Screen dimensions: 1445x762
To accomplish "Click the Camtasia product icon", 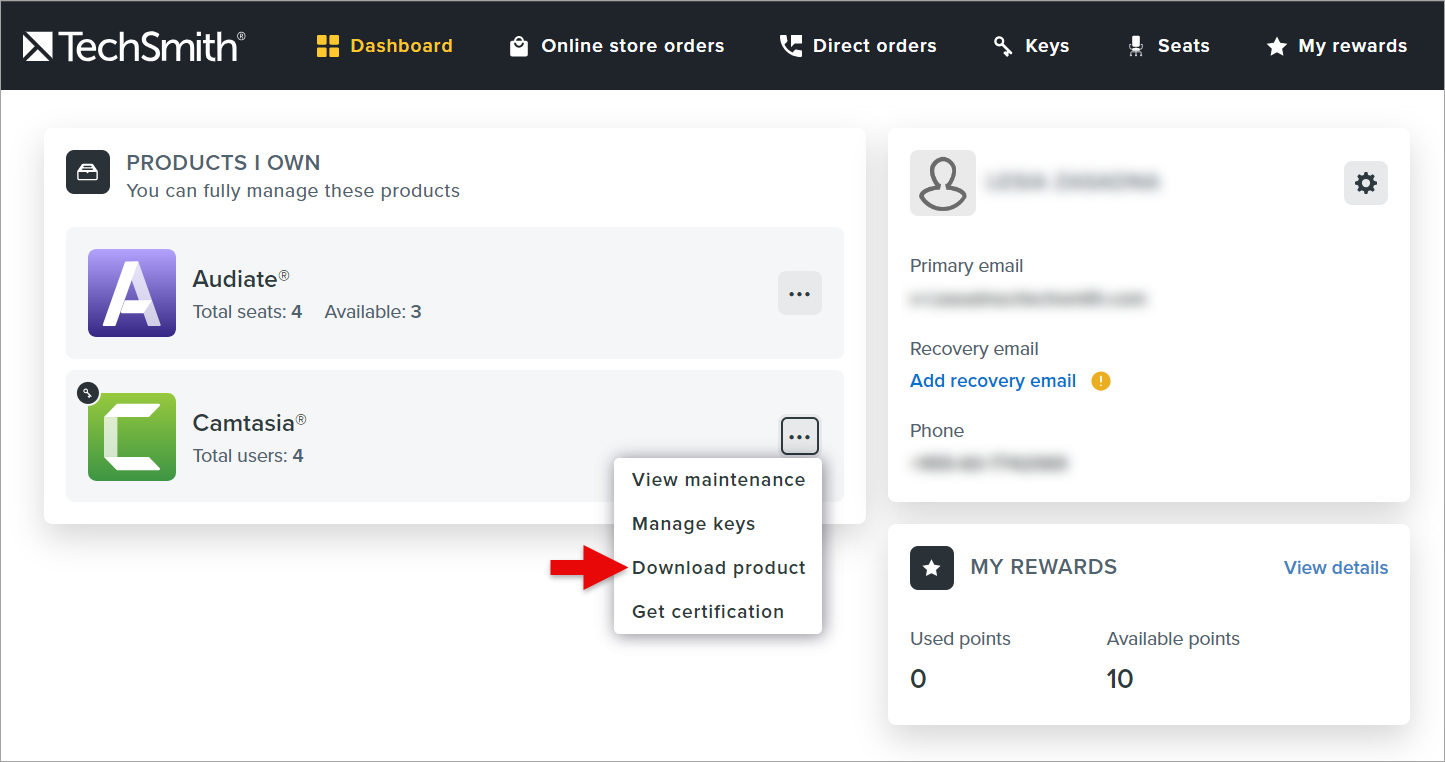I will tap(131, 437).
